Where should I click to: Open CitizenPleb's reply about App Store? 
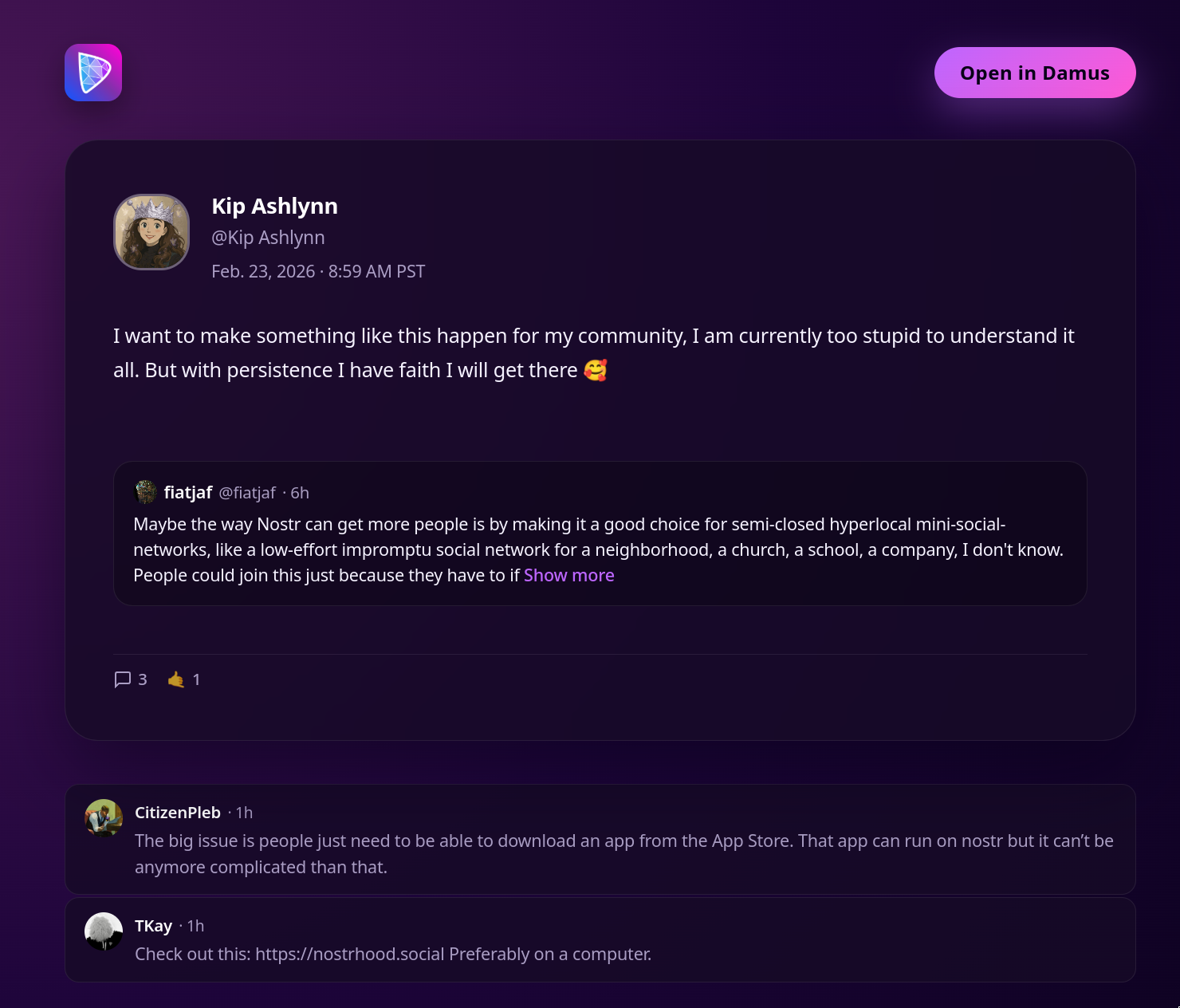[623, 853]
